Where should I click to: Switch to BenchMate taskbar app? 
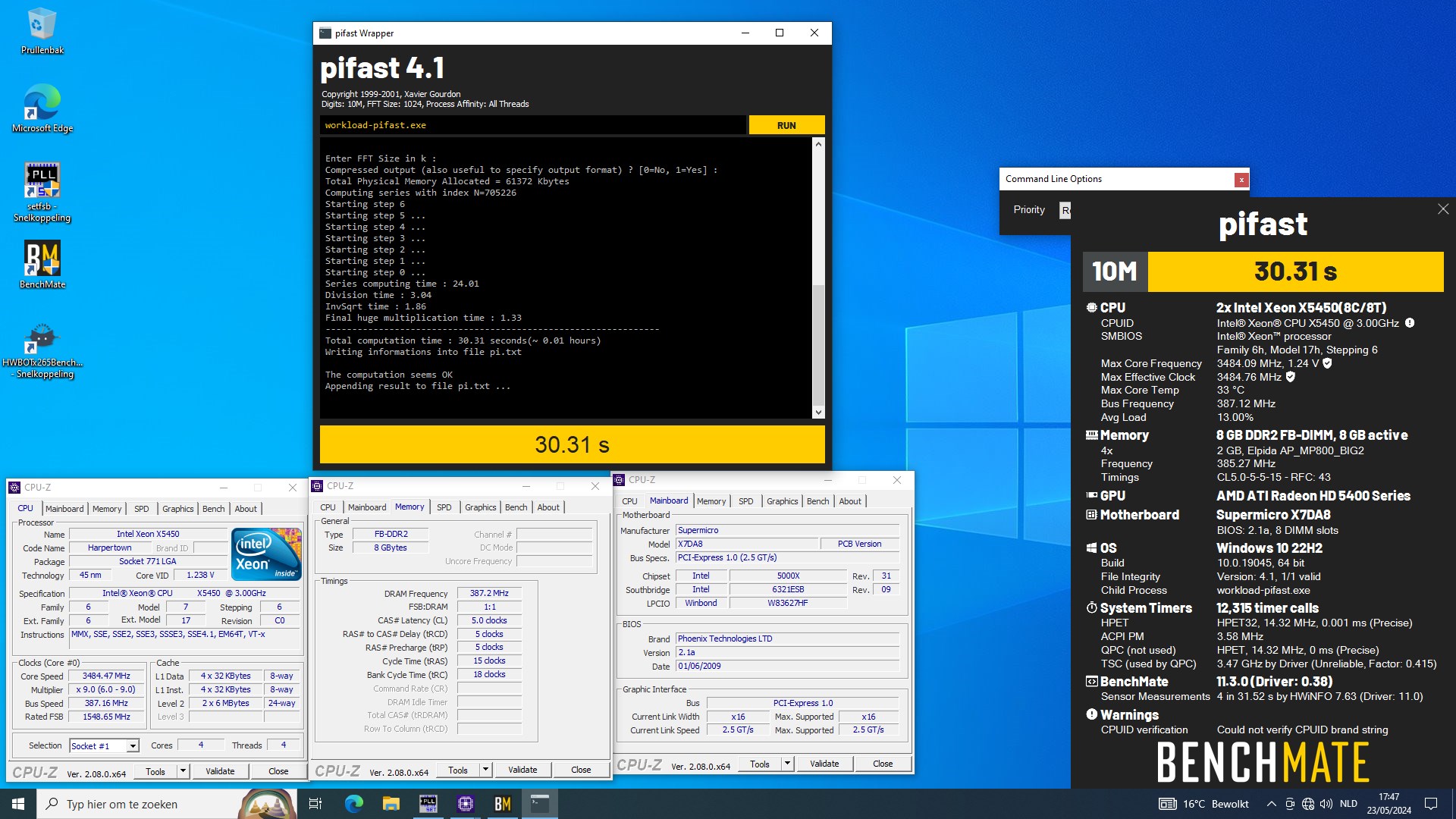pos(502,804)
